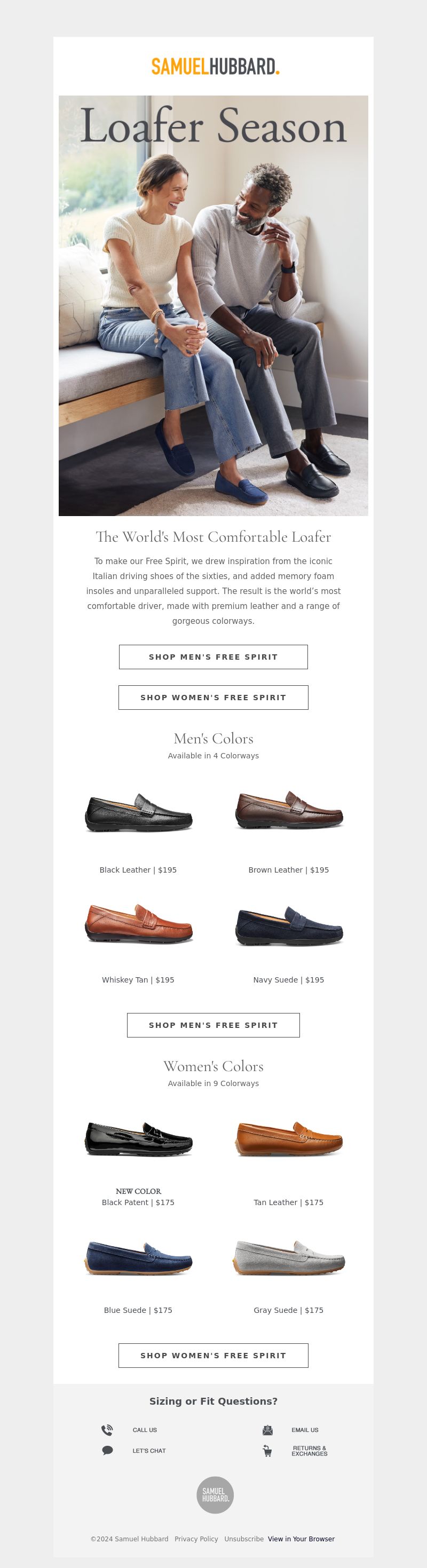Click the Samuel Hubbard header logo

(215, 66)
